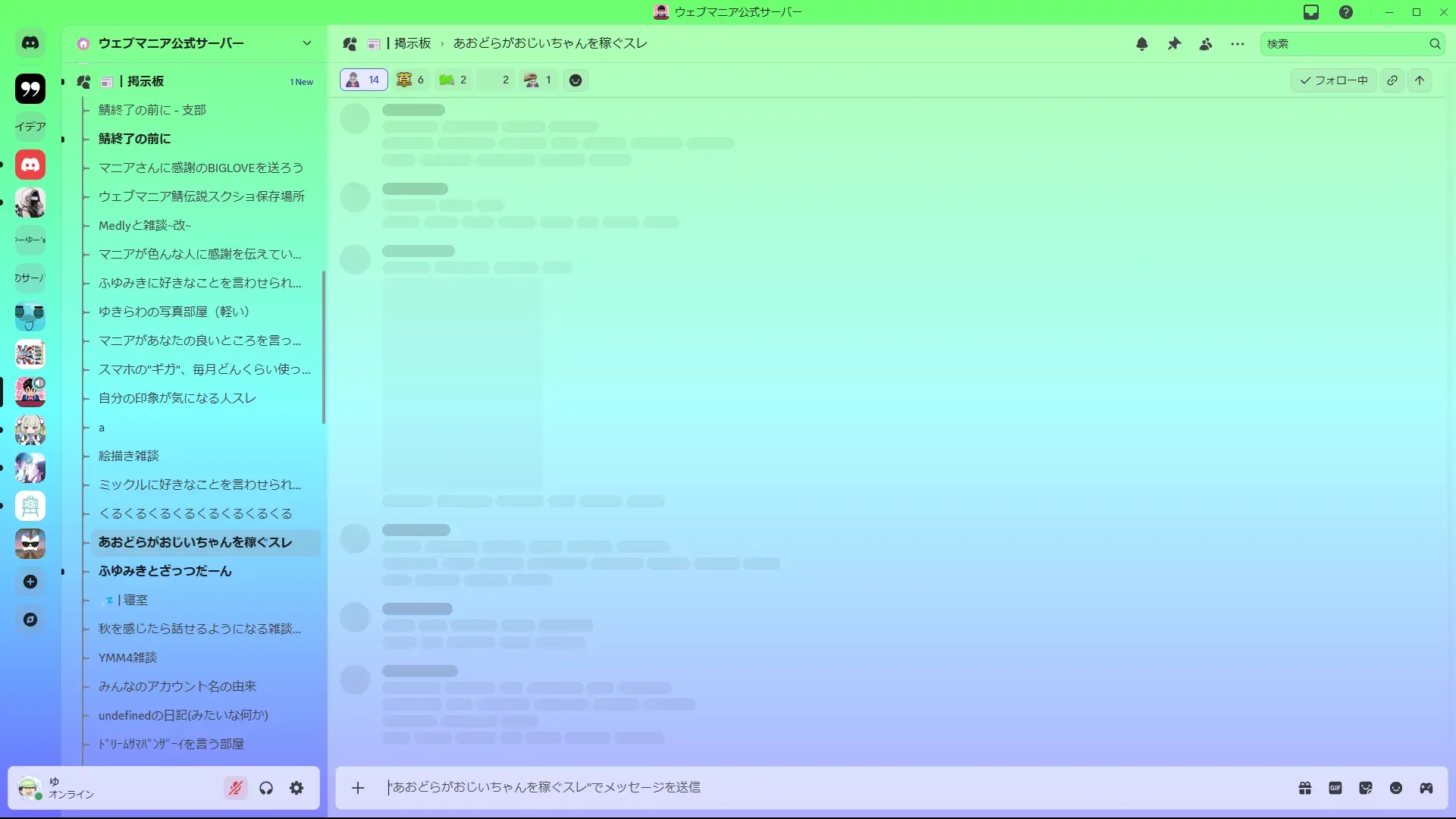Image resolution: width=1456 pixels, height=819 pixels.
Task: Open the ふゆみきとざっつだーん thread
Action: (165, 571)
